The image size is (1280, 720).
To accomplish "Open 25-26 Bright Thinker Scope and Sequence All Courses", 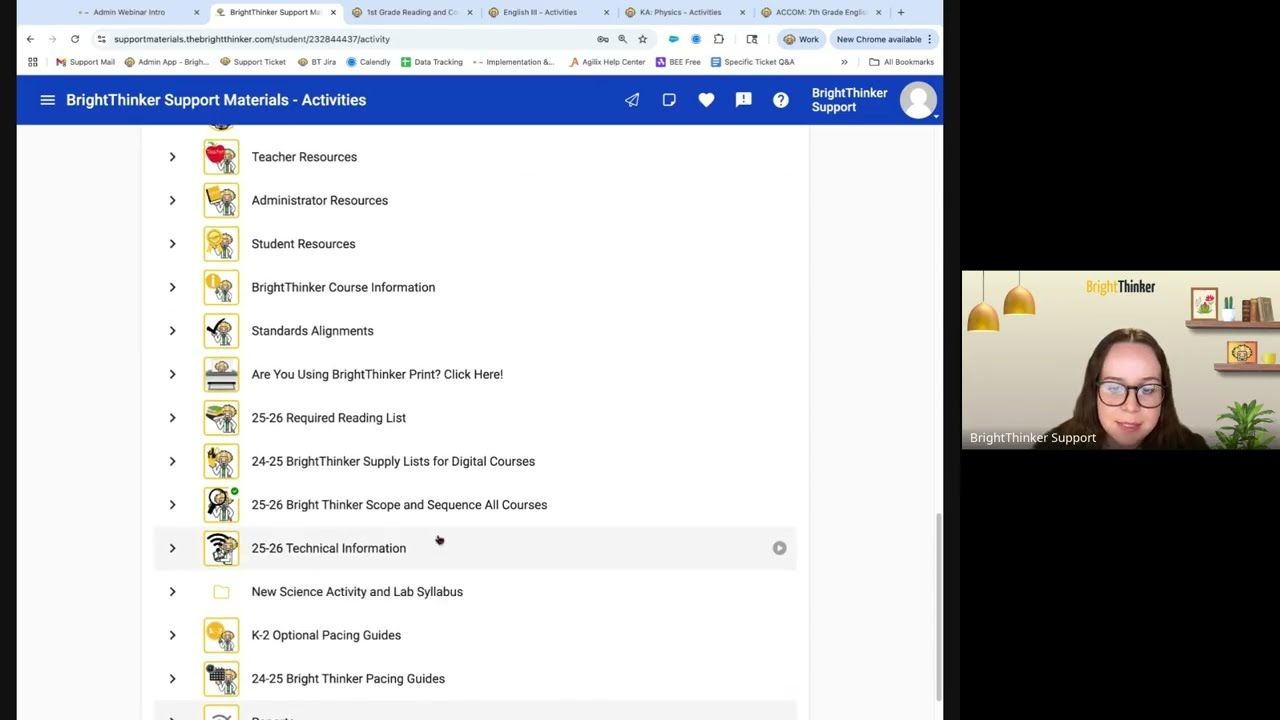I will 399,505.
